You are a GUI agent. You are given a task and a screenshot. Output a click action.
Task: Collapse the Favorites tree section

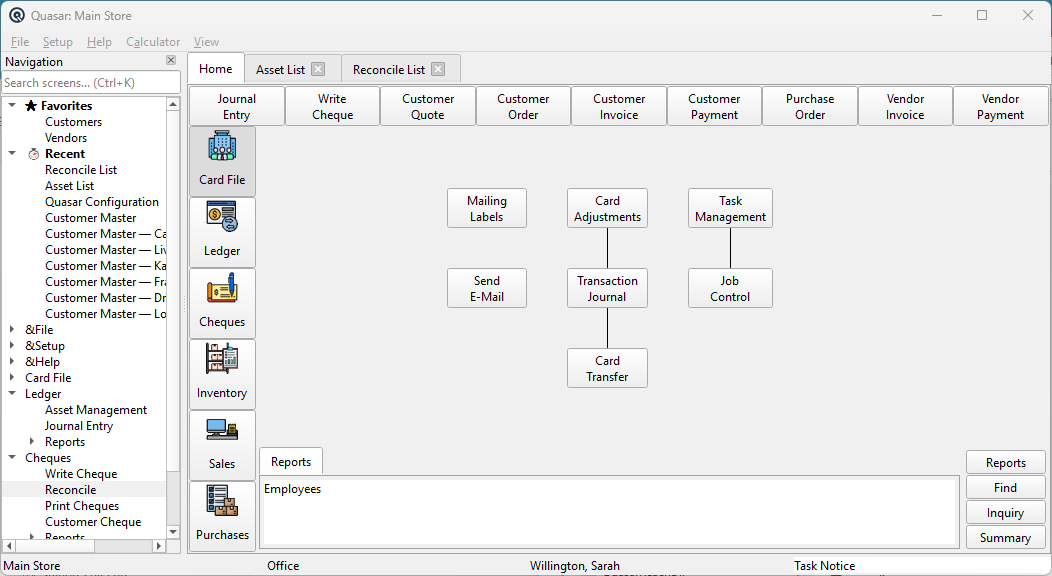(x=12, y=105)
